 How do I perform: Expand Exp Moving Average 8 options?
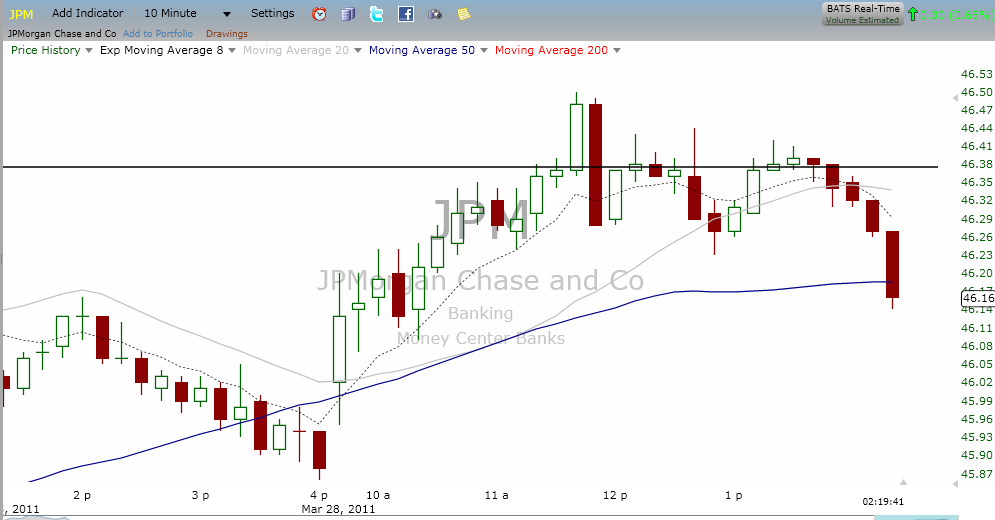(x=232, y=50)
